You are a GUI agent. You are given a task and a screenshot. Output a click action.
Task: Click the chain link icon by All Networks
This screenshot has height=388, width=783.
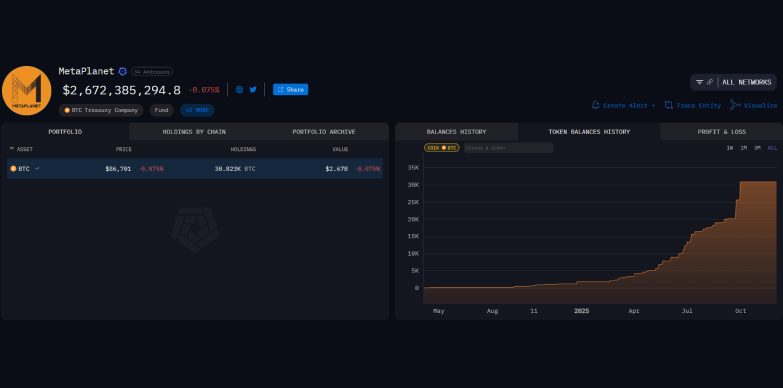[710, 82]
